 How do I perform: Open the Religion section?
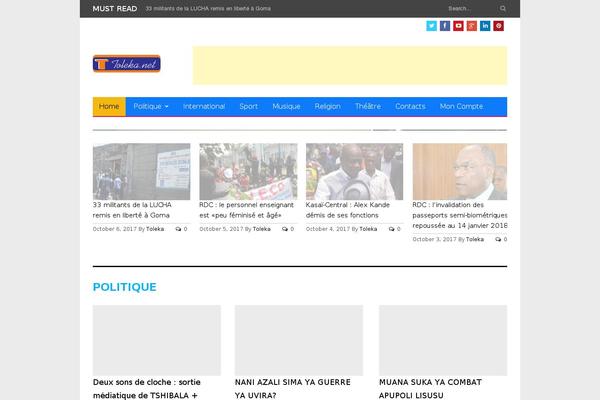(328, 106)
